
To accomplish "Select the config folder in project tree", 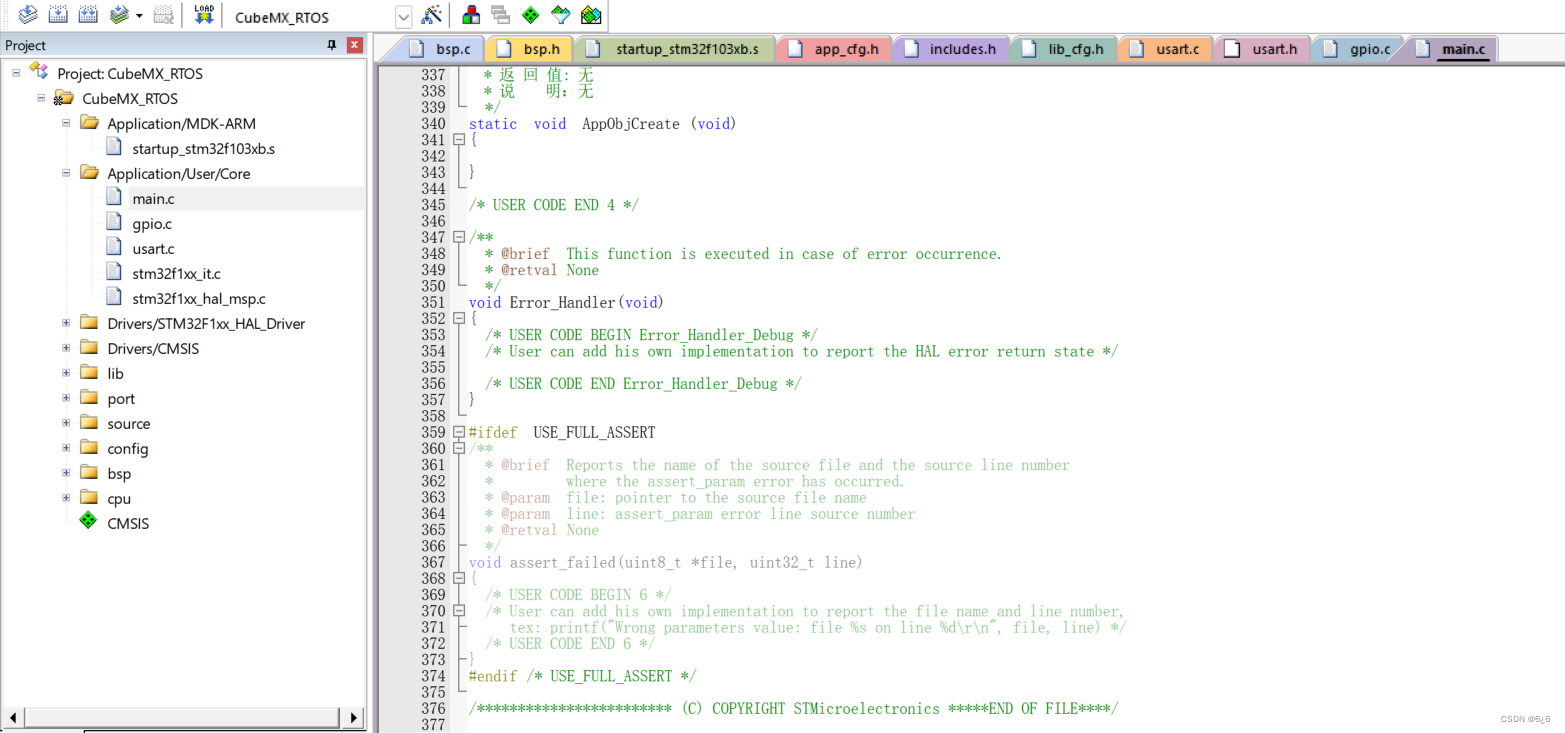I will [x=127, y=449].
